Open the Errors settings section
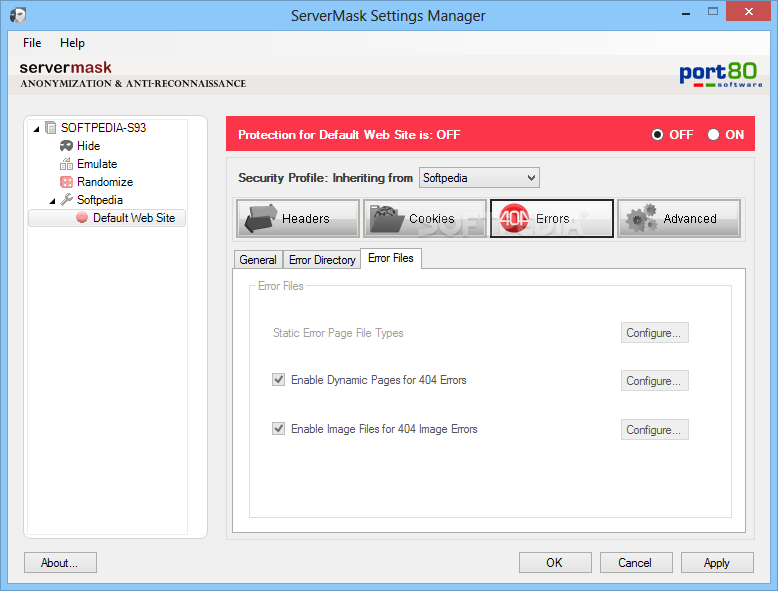778x591 pixels. tap(552, 218)
